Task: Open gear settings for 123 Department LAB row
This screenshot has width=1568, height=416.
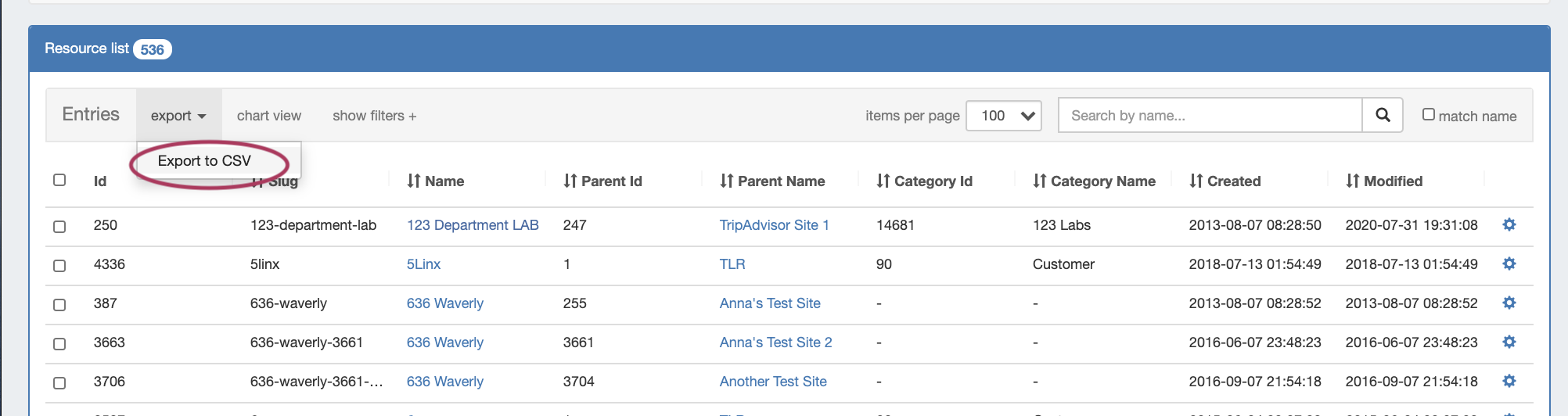Action: click(1509, 225)
